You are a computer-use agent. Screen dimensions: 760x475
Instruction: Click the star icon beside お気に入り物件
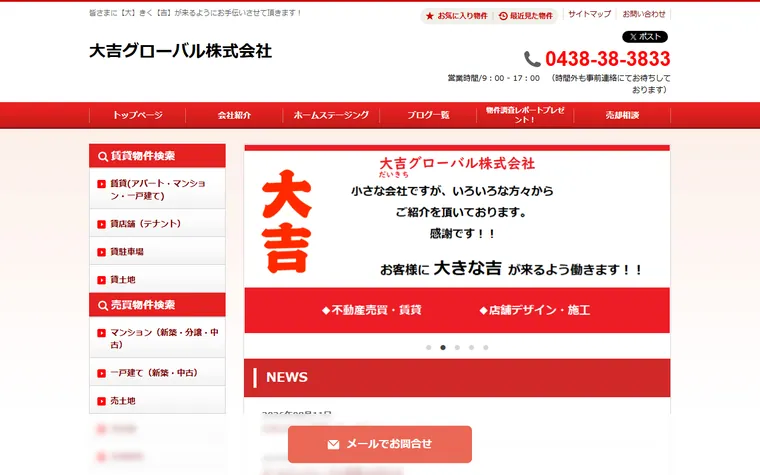pyautogui.click(x=429, y=16)
